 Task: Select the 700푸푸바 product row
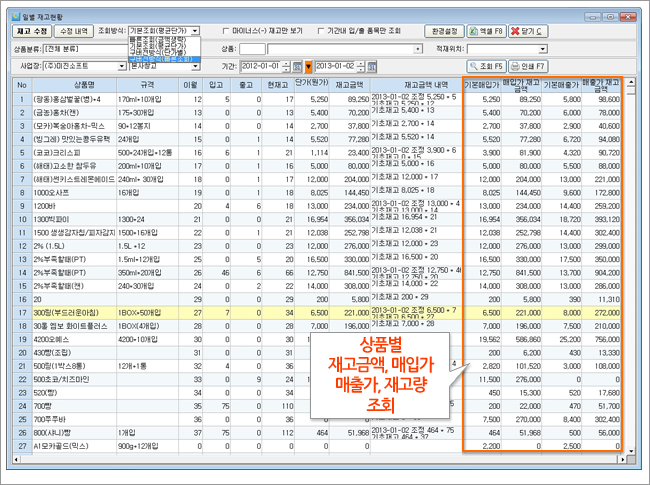317,420
